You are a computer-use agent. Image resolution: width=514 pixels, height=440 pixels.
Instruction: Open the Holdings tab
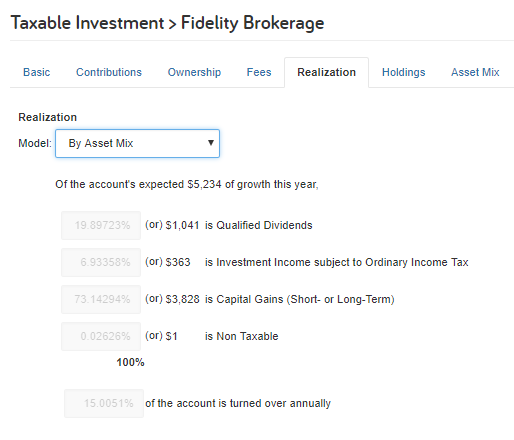click(403, 72)
